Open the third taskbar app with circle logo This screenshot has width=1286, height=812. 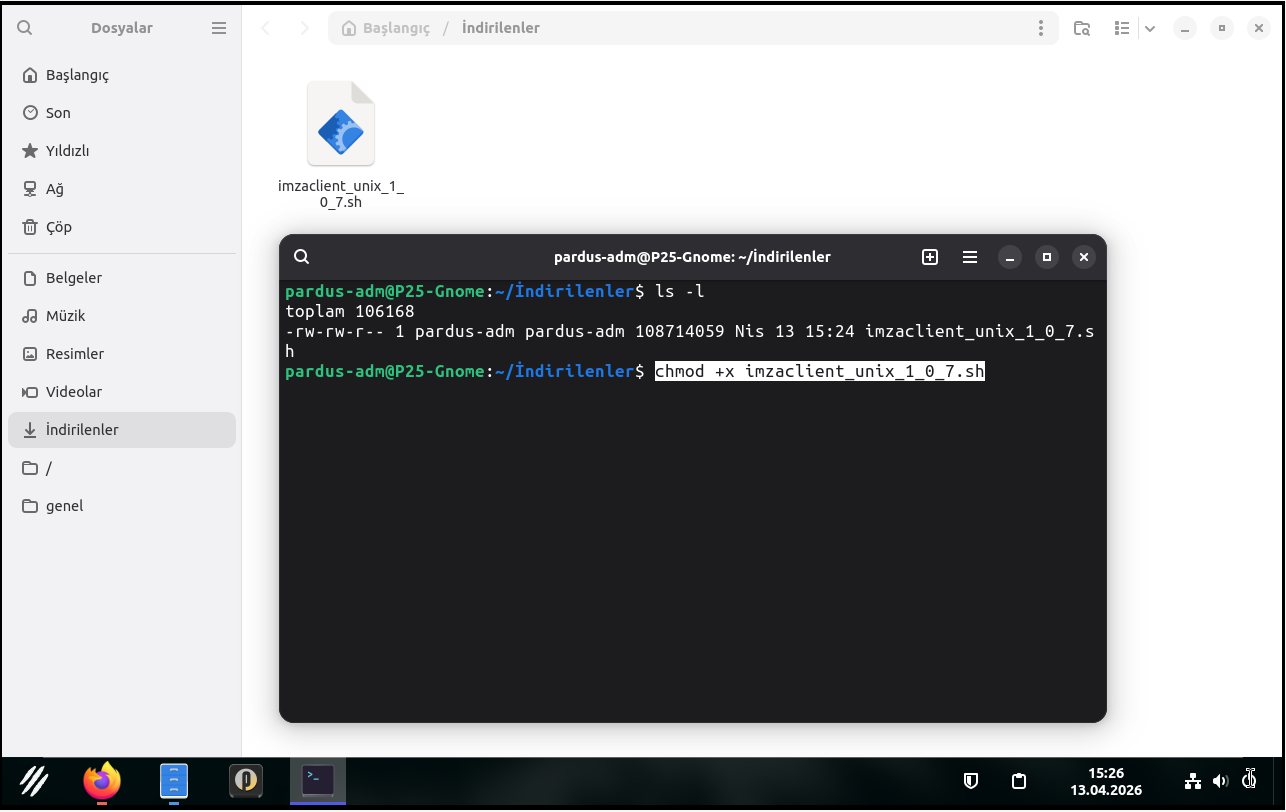[246, 781]
